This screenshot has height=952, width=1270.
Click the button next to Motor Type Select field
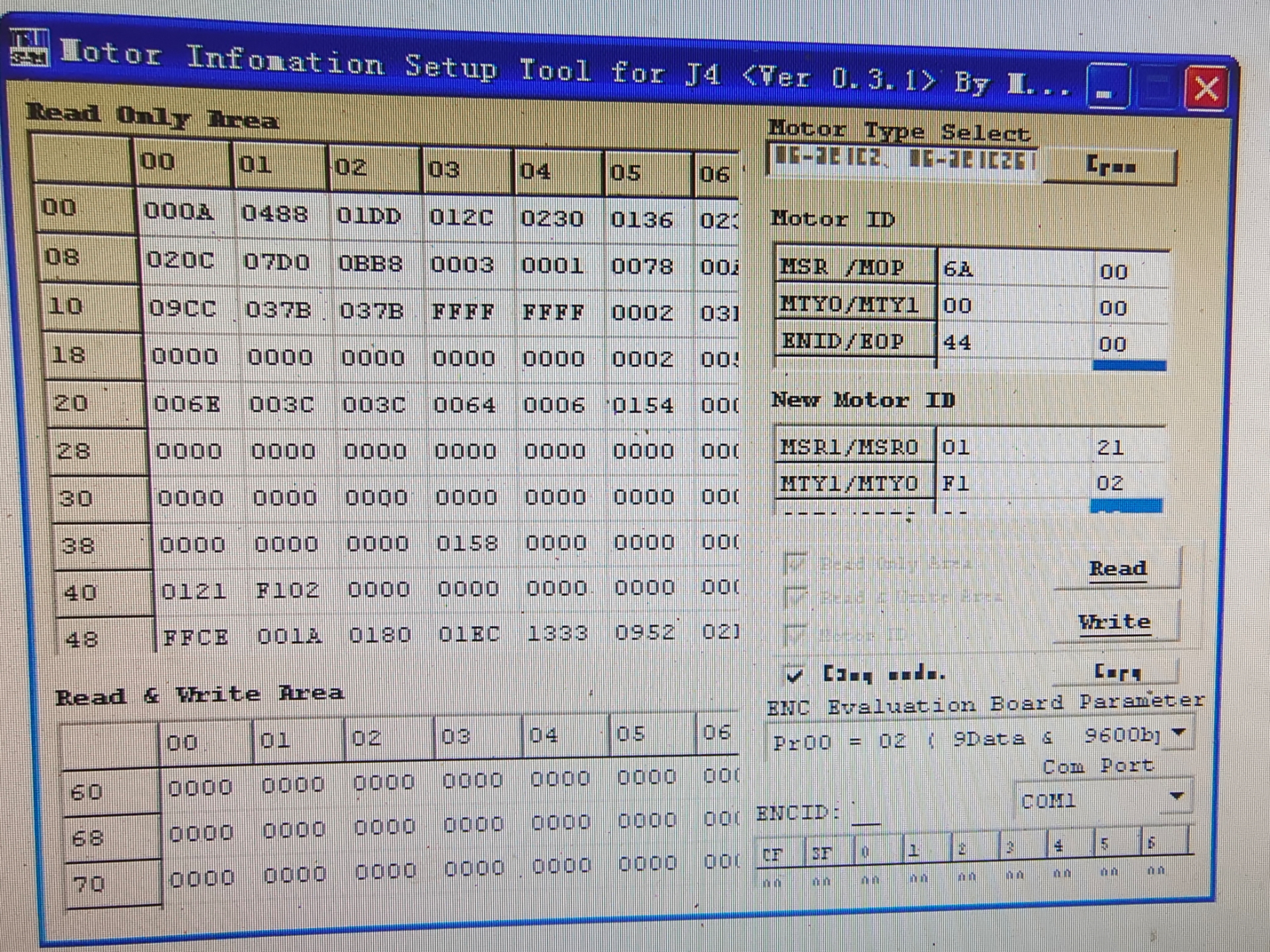pos(1110,165)
